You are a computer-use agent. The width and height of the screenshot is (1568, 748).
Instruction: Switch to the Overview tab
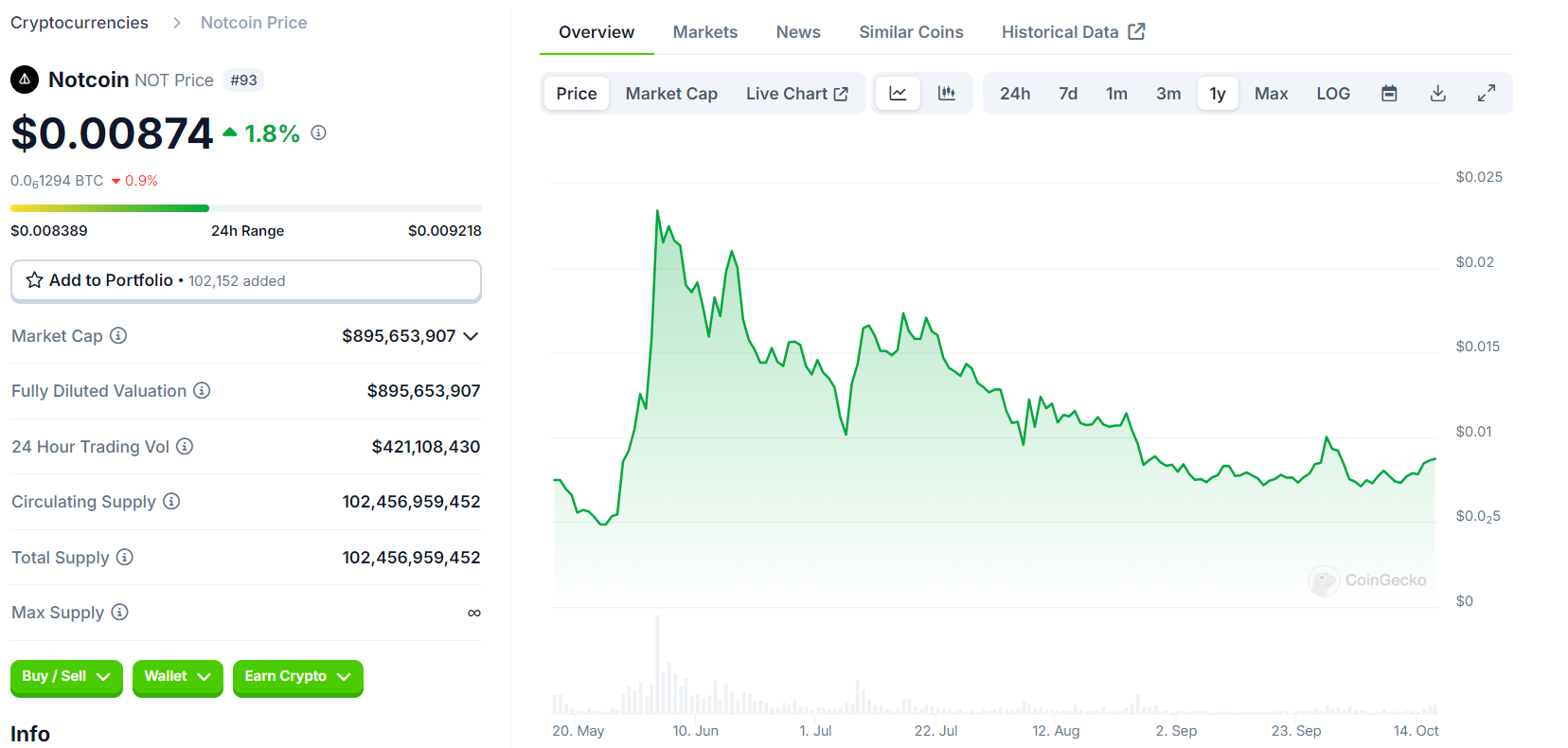pyautogui.click(x=597, y=32)
